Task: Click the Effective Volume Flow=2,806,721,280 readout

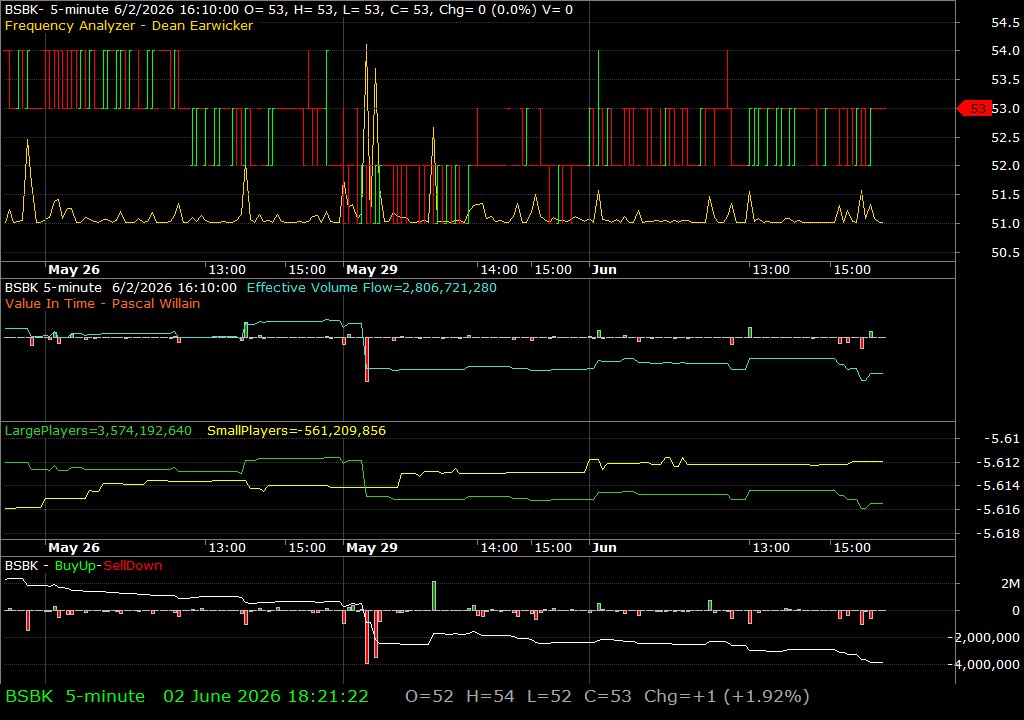Action: [372, 287]
